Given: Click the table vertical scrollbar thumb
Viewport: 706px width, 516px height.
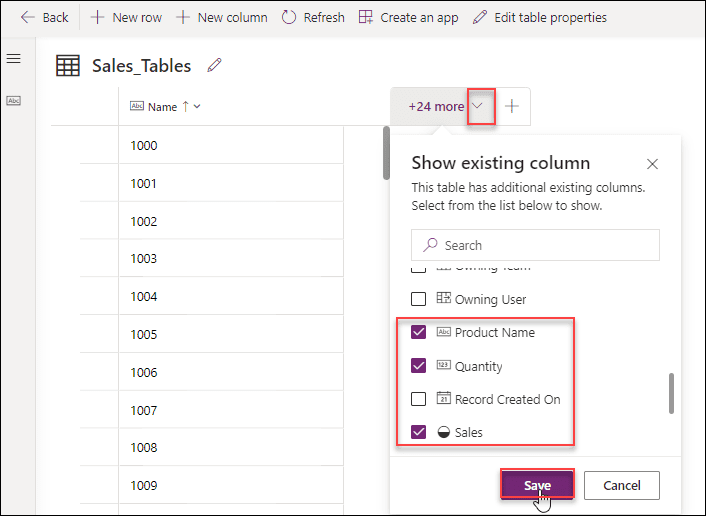Looking at the screenshot, I should pyautogui.click(x=386, y=153).
